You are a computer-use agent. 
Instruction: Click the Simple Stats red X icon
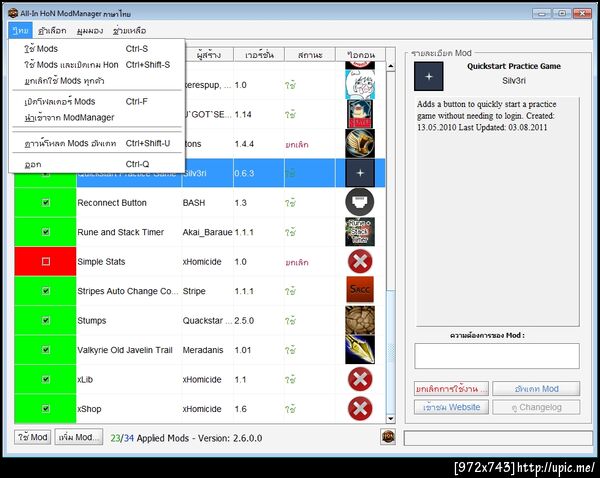coord(360,261)
